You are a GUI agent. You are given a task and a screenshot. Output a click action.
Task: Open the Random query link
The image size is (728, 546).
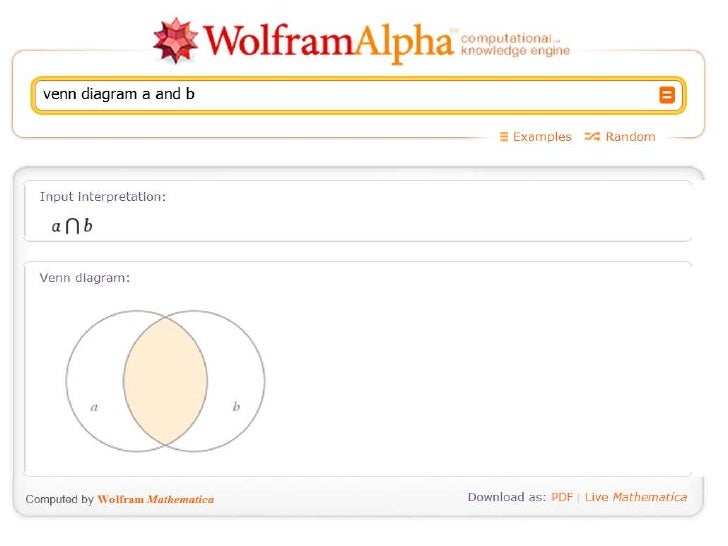click(x=630, y=137)
